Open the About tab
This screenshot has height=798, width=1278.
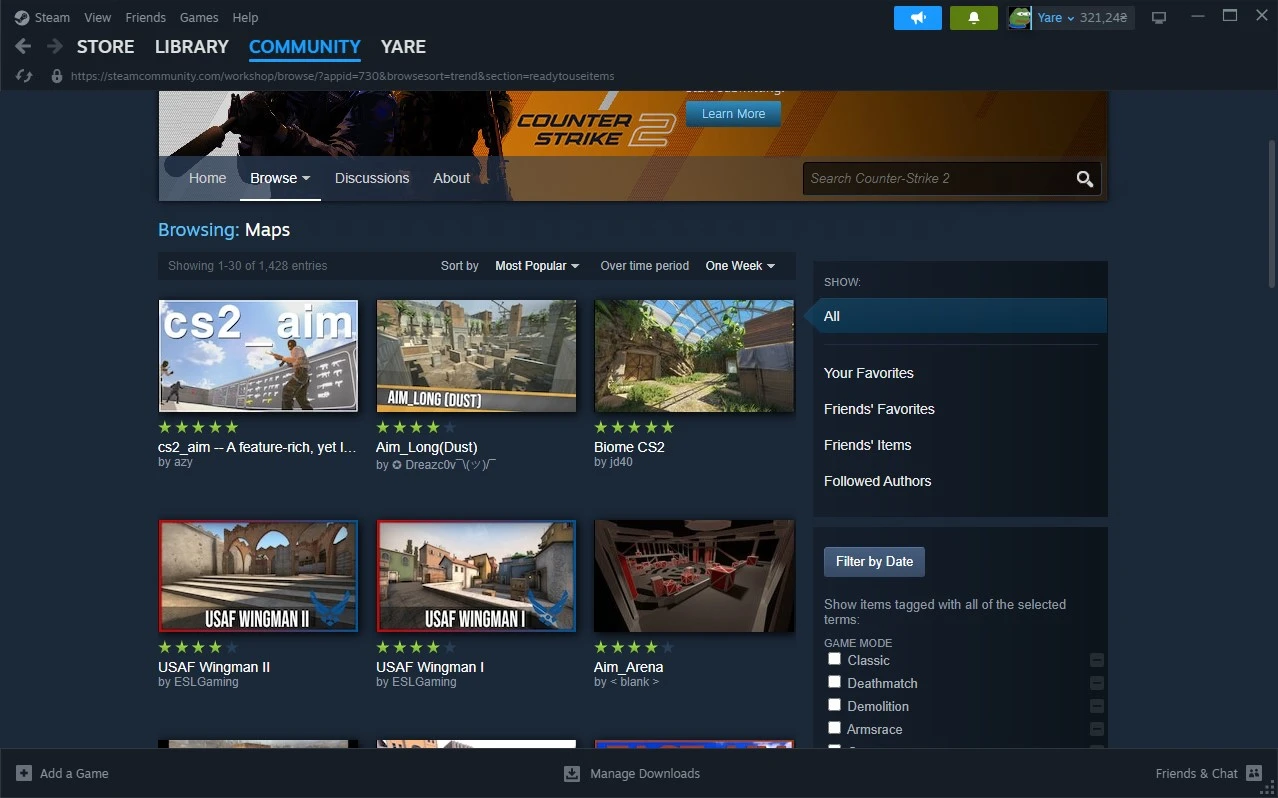[451, 178]
